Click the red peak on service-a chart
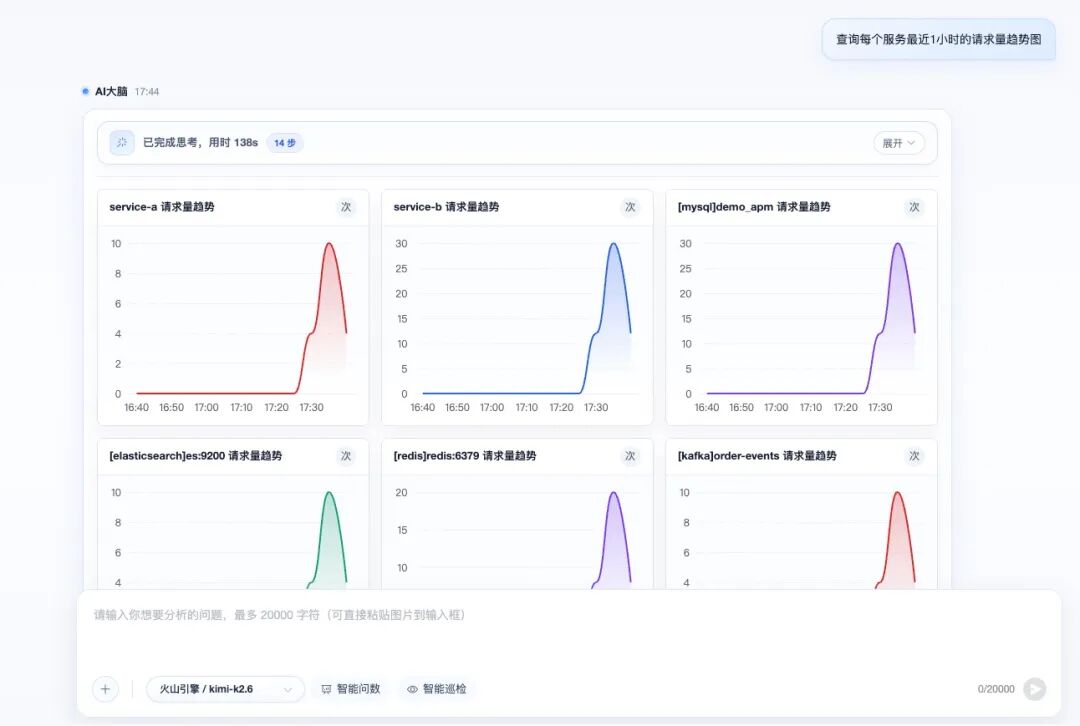 329,244
